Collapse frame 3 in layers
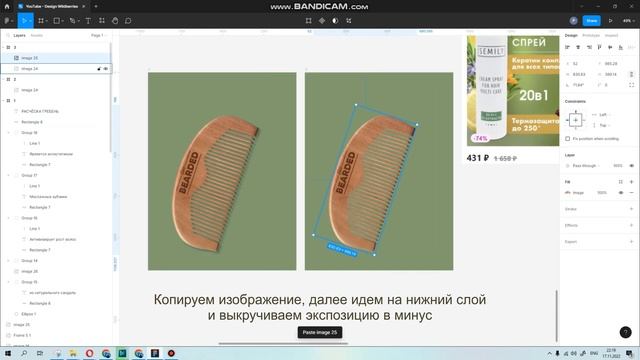Screen dimensions: 640x360 point(3,47)
